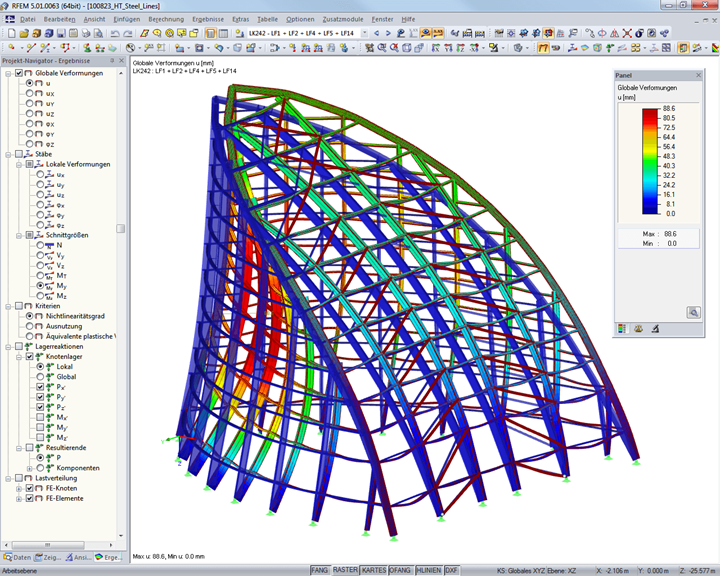
Task: Close the Projekt-Navigator pane
Action: [x=122, y=61]
